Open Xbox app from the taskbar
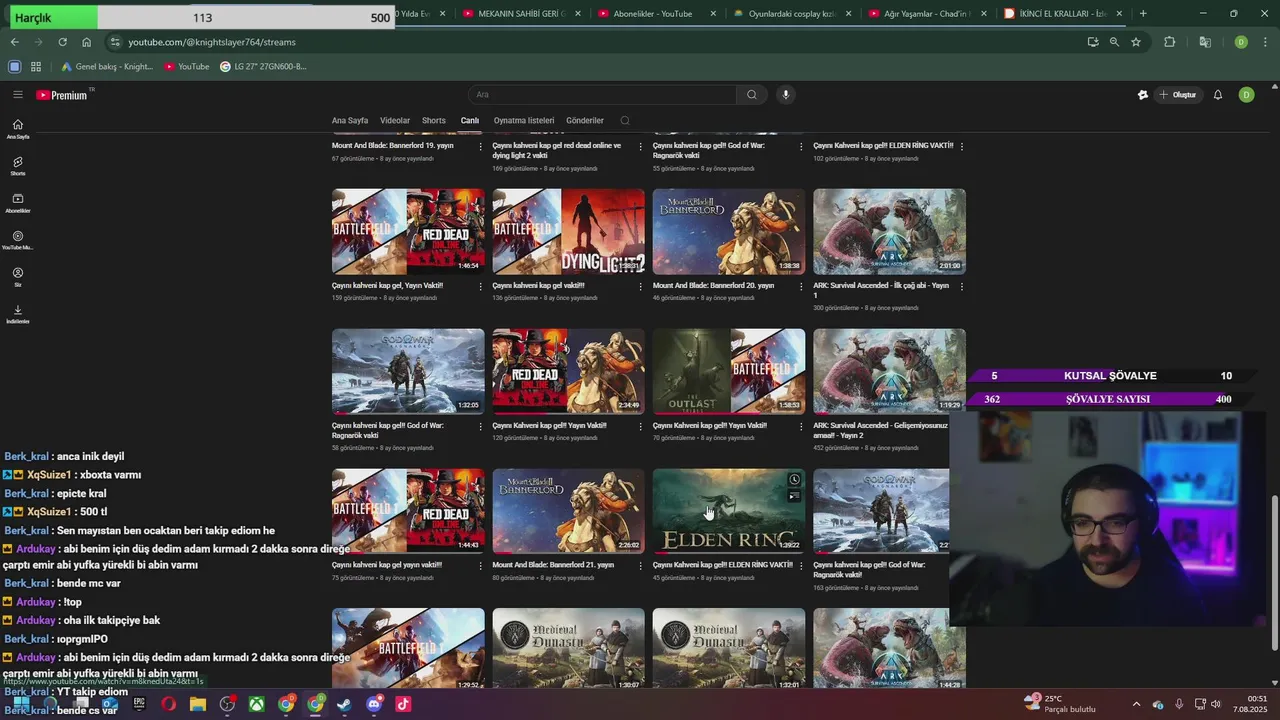Image resolution: width=1280 pixels, height=720 pixels. [257, 704]
